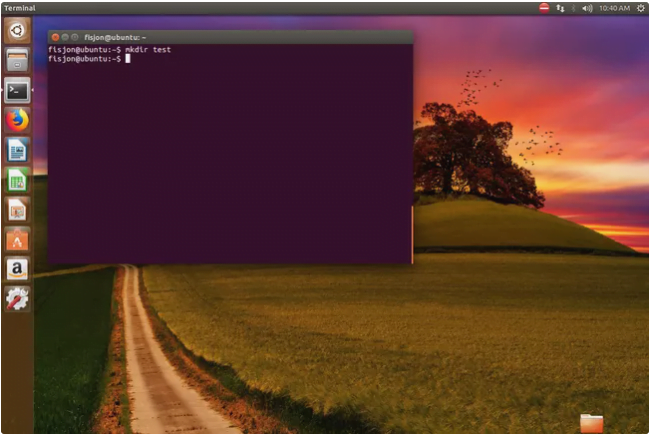Select the Terminal icon in launcher

17,90
